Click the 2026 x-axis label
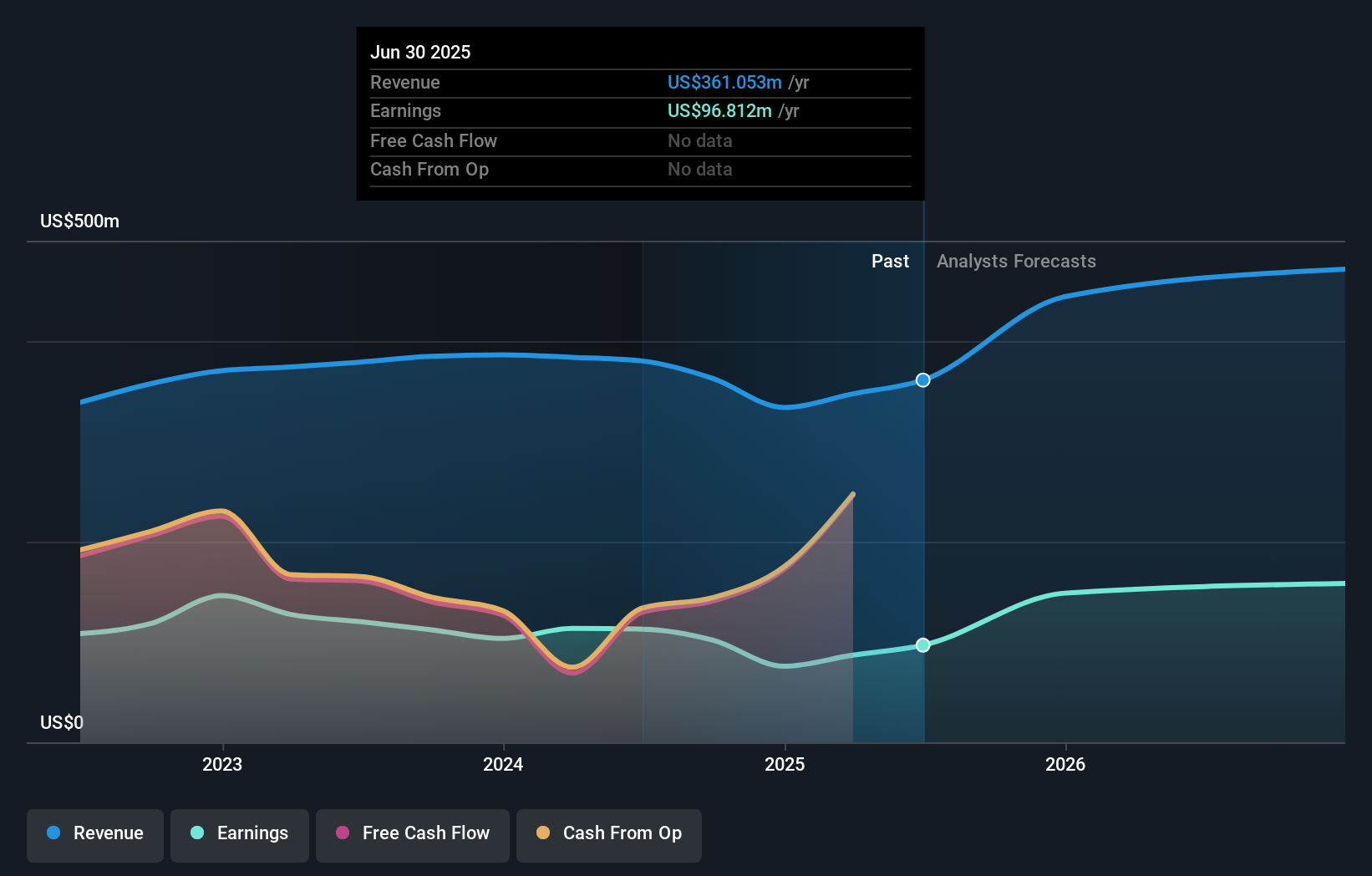 [1065, 765]
